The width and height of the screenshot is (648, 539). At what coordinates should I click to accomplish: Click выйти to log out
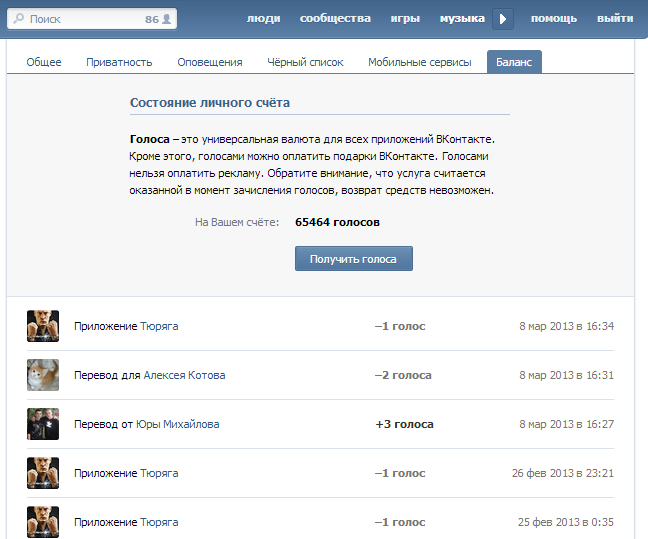coord(615,19)
